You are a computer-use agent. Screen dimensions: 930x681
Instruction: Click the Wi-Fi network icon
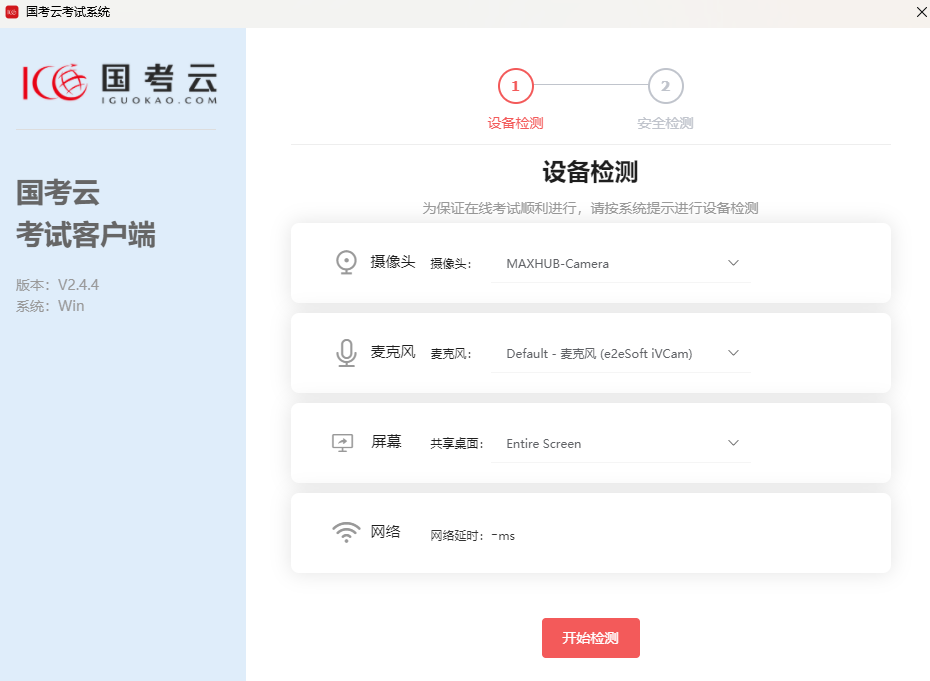346,532
